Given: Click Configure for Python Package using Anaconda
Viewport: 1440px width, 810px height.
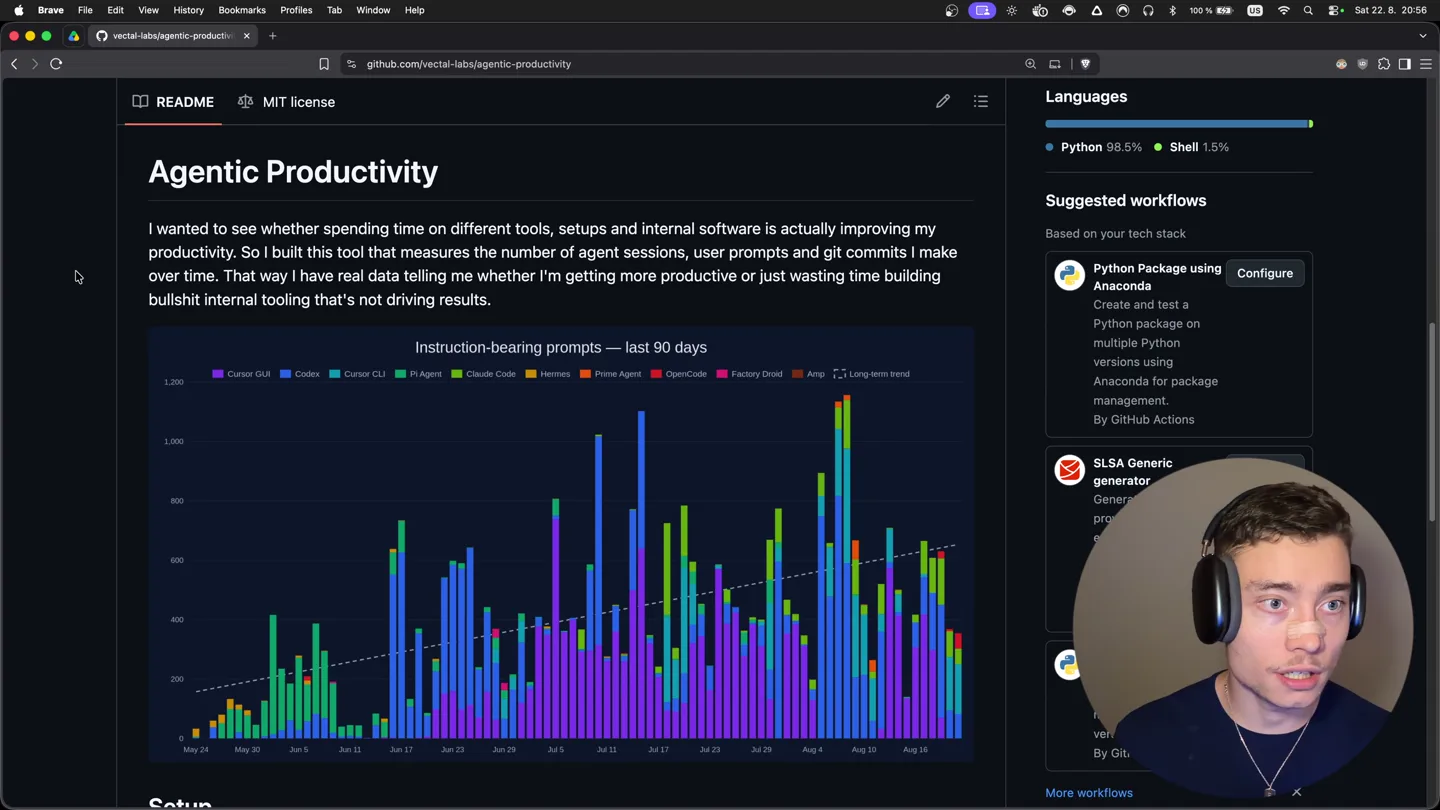Looking at the screenshot, I should click(1265, 273).
